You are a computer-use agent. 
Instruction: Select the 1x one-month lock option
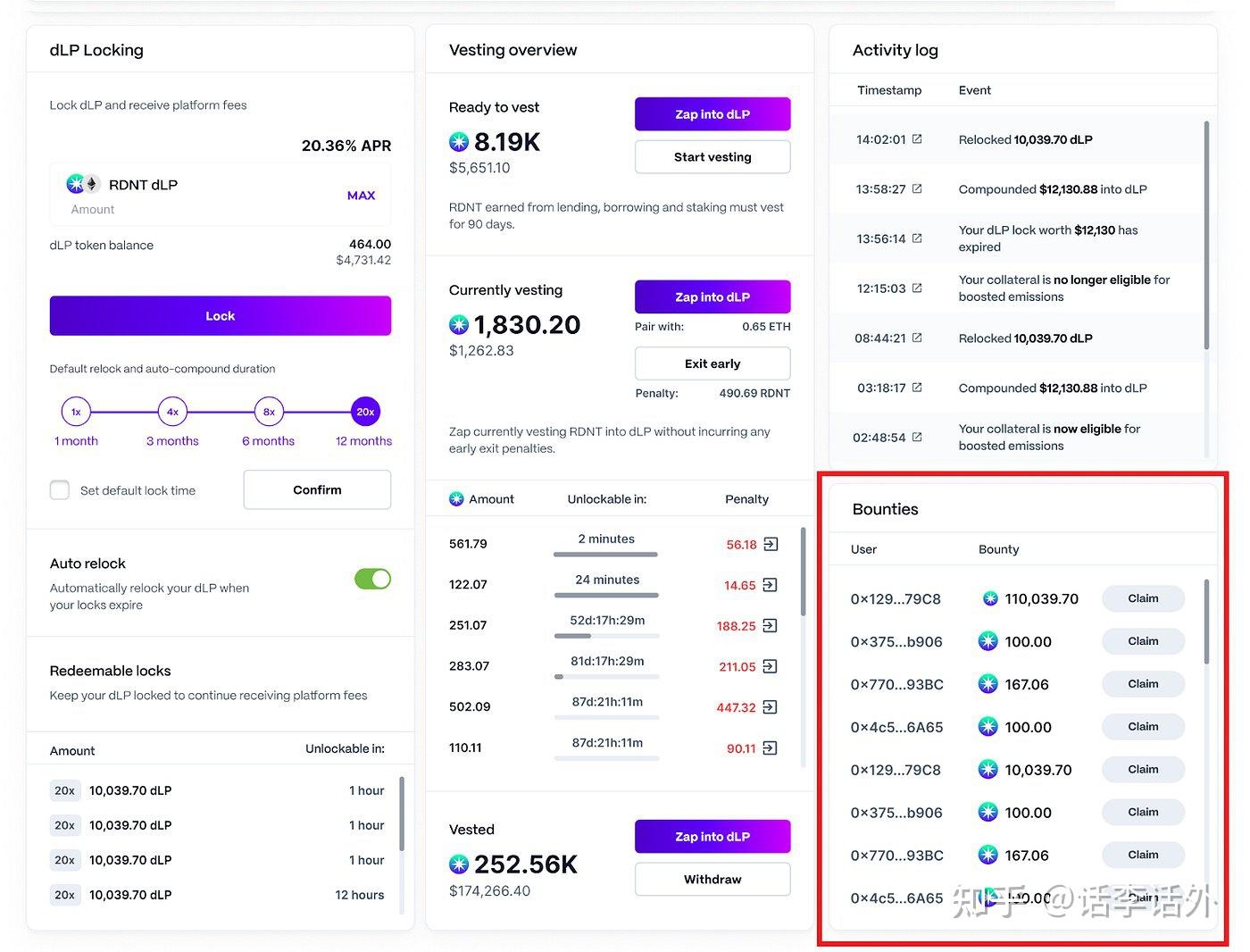click(x=76, y=412)
